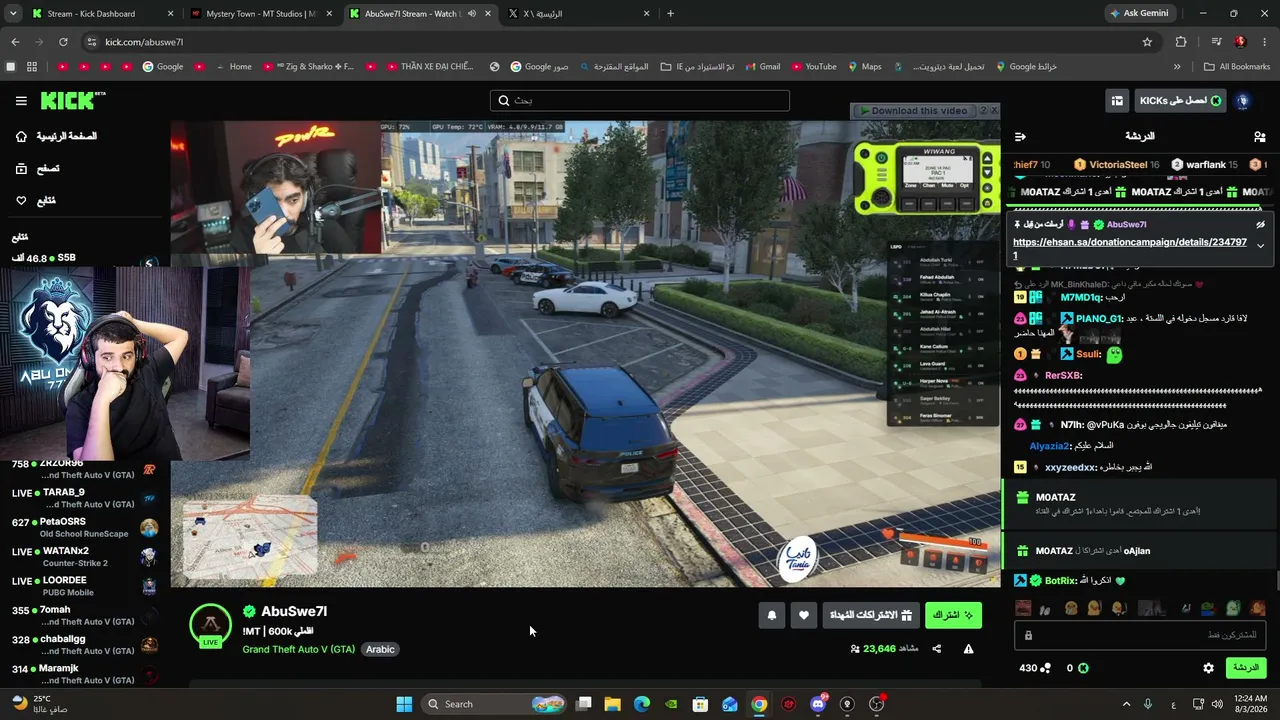Switch to Mystery Town - MT Studios tab
Screen dimensions: 1280x720
(x=262, y=14)
